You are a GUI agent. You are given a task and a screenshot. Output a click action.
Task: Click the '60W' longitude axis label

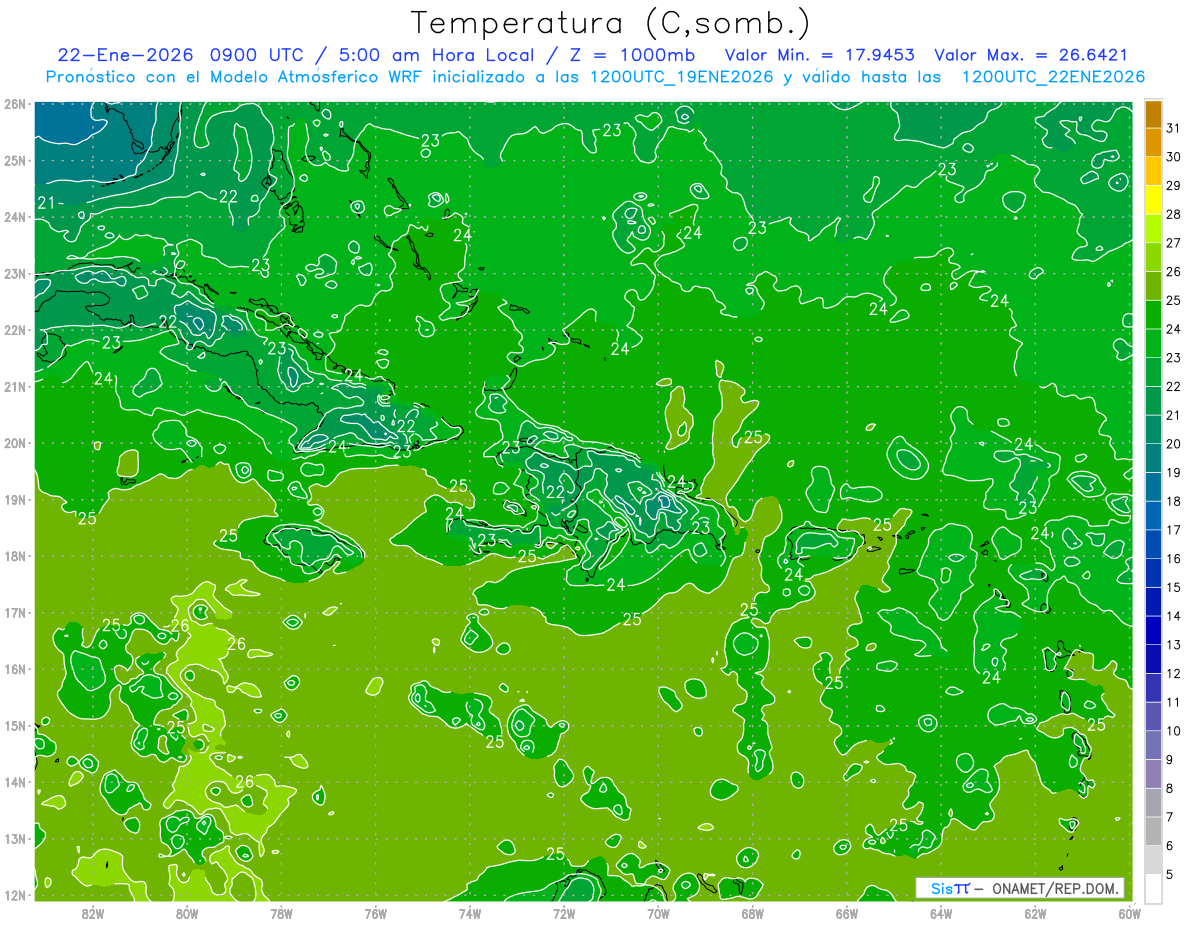[x=1129, y=913]
